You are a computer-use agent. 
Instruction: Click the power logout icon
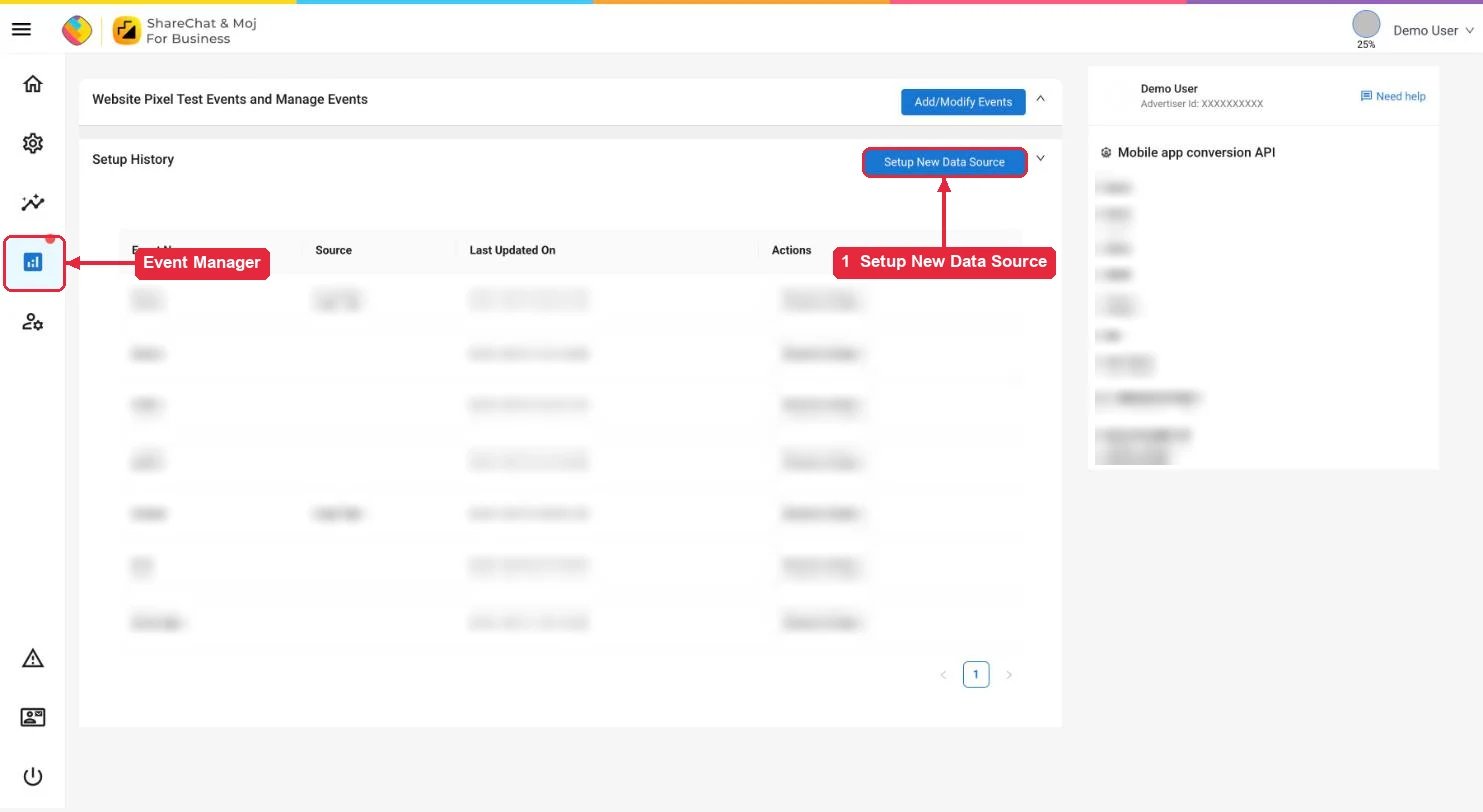coord(33,776)
